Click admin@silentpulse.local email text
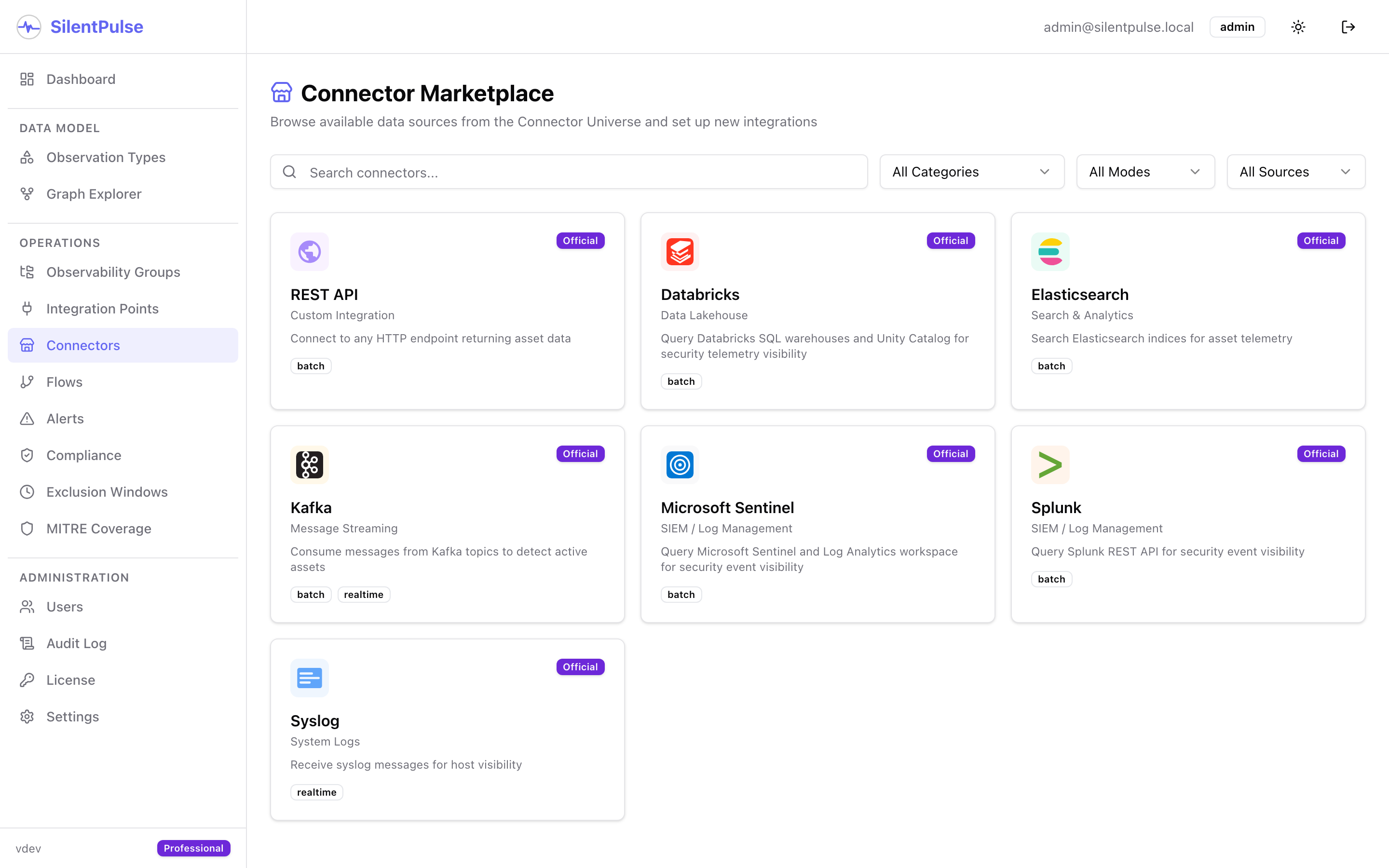The height and width of the screenshot is (868, 1389). tap(1118, 27)
